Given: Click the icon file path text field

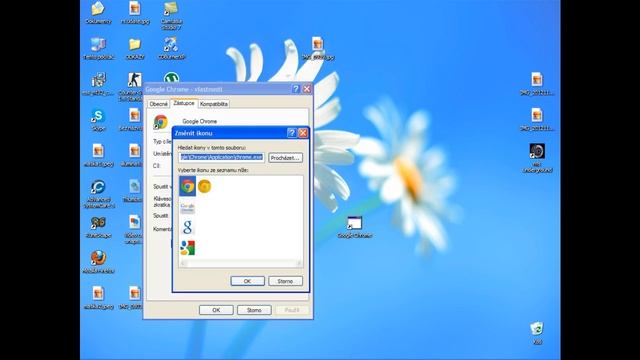Looking at the screenshot, I should (x=222, y=158).
